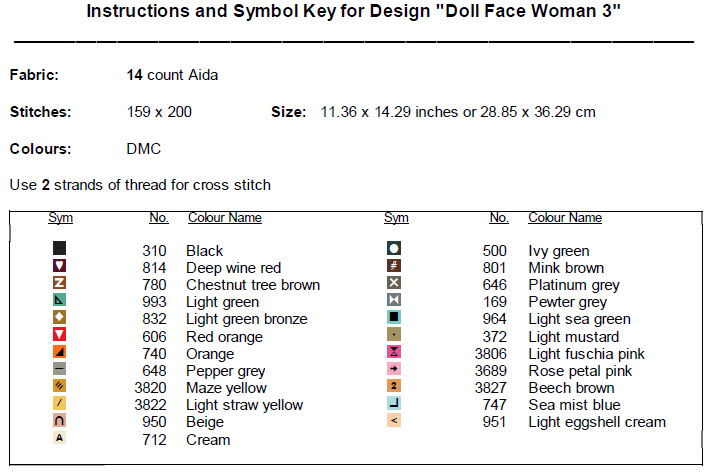The width and height of the screenshot is (714, 472).
Task: Click the Ivy green symbol icon
Action: tap(394, 248)
